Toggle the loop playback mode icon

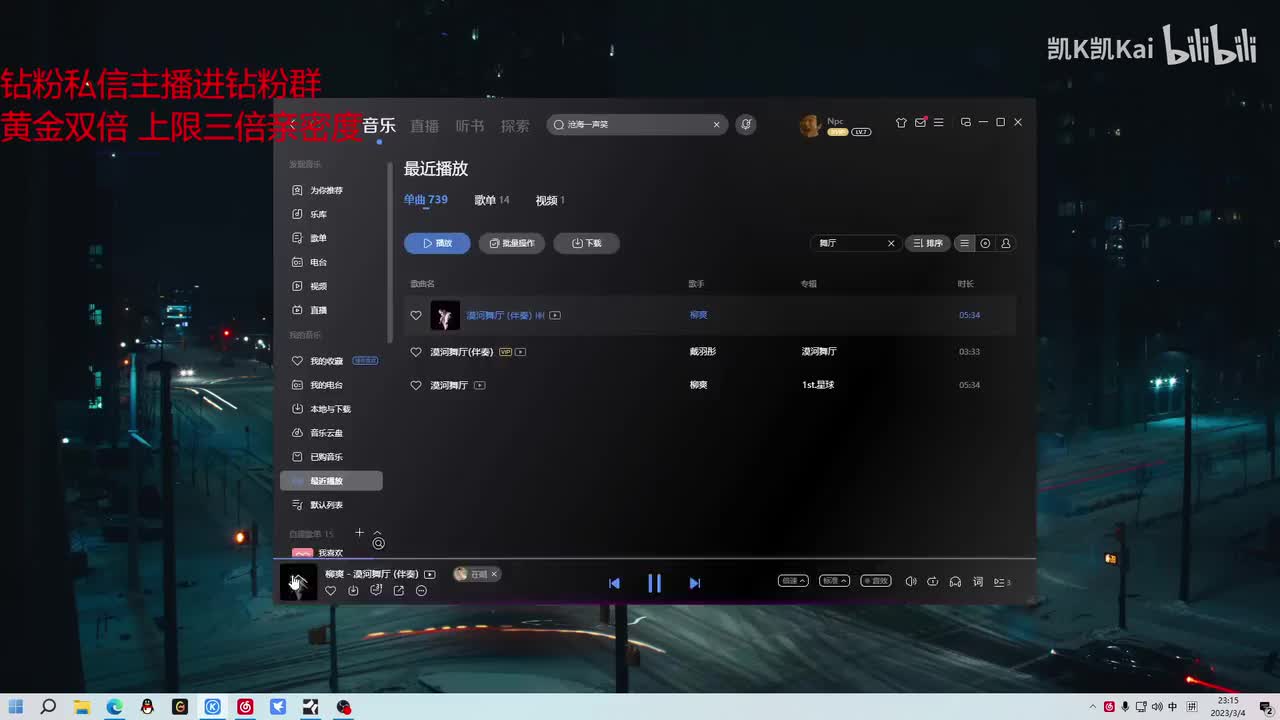pos(933,581)
